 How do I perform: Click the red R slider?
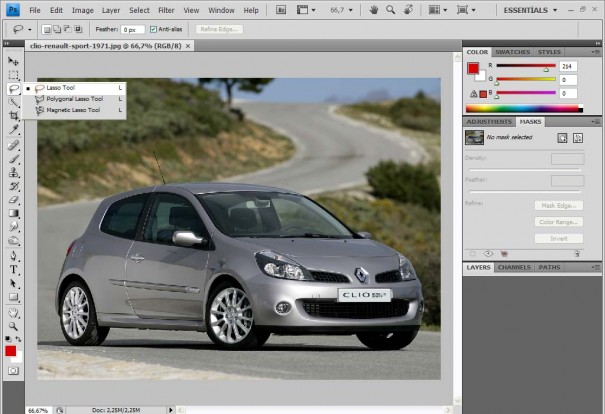click(x=526, y=66)
